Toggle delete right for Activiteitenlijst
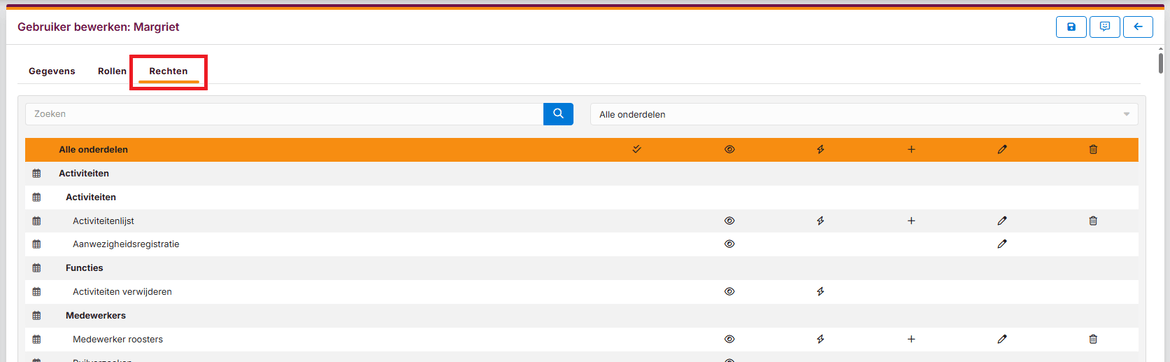This screenshot has width=1170, height=362. 1093,221
